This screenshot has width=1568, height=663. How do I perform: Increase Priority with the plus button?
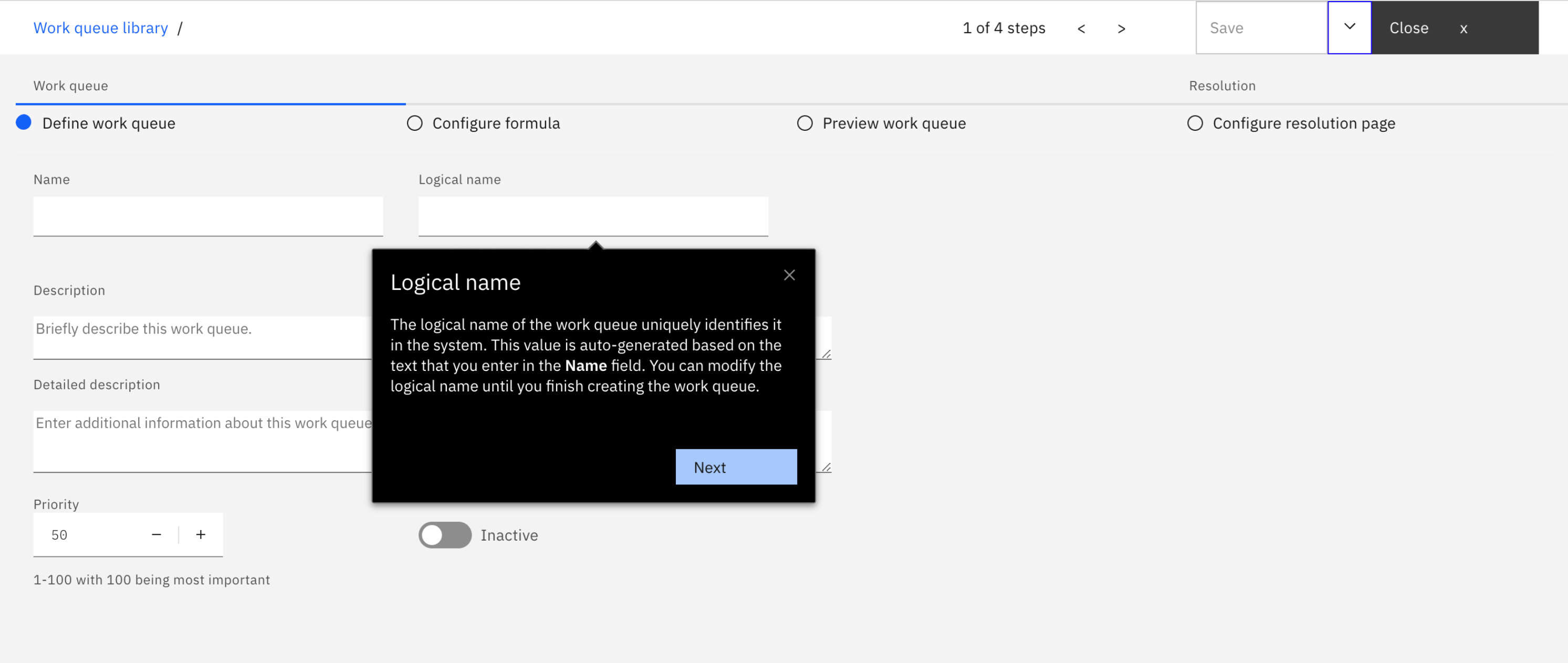[200, 534]
